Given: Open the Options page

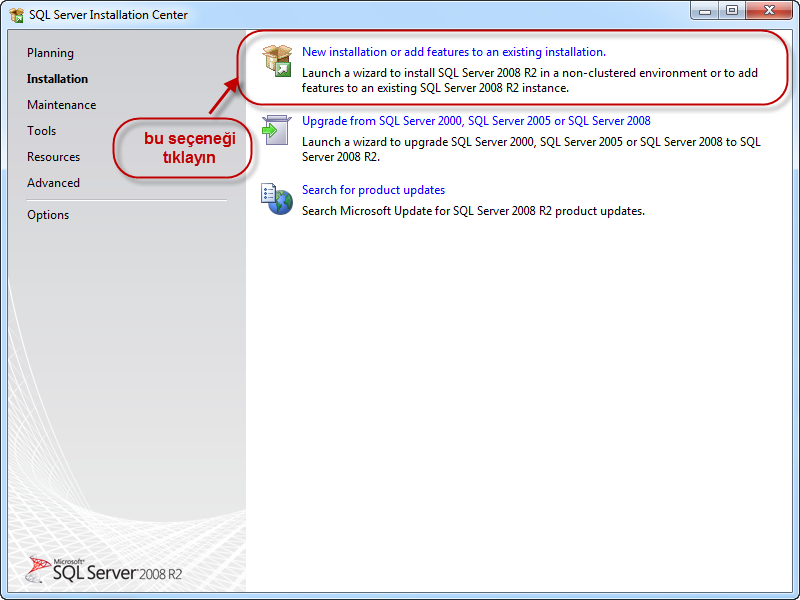Looking at the screenshot, I should 48,215.
